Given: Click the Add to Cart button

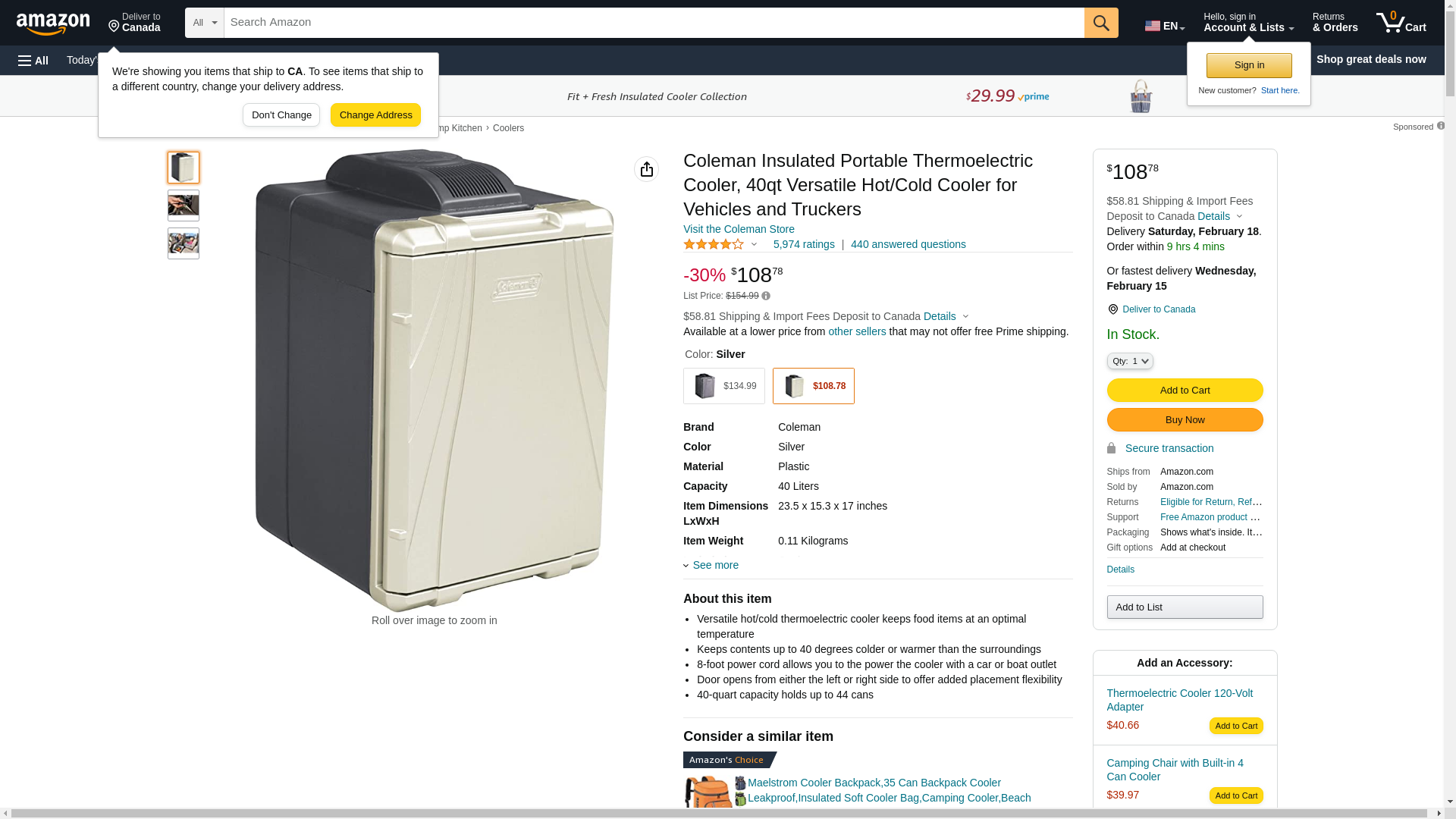Looking at the screenshot, I should click(1185, 390).
